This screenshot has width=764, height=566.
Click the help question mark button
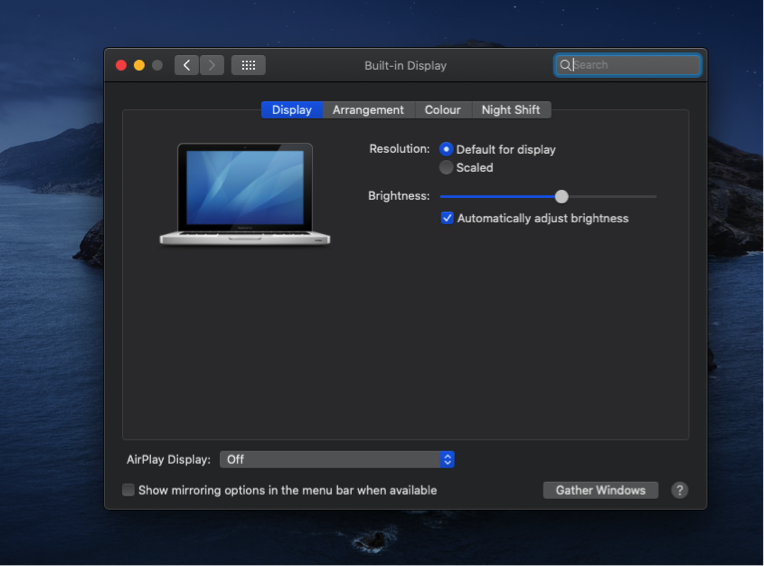(679, 490)
